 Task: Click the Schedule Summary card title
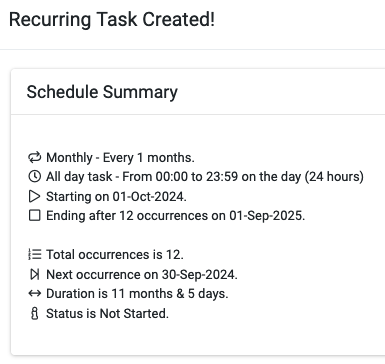(x=102, y=92)
